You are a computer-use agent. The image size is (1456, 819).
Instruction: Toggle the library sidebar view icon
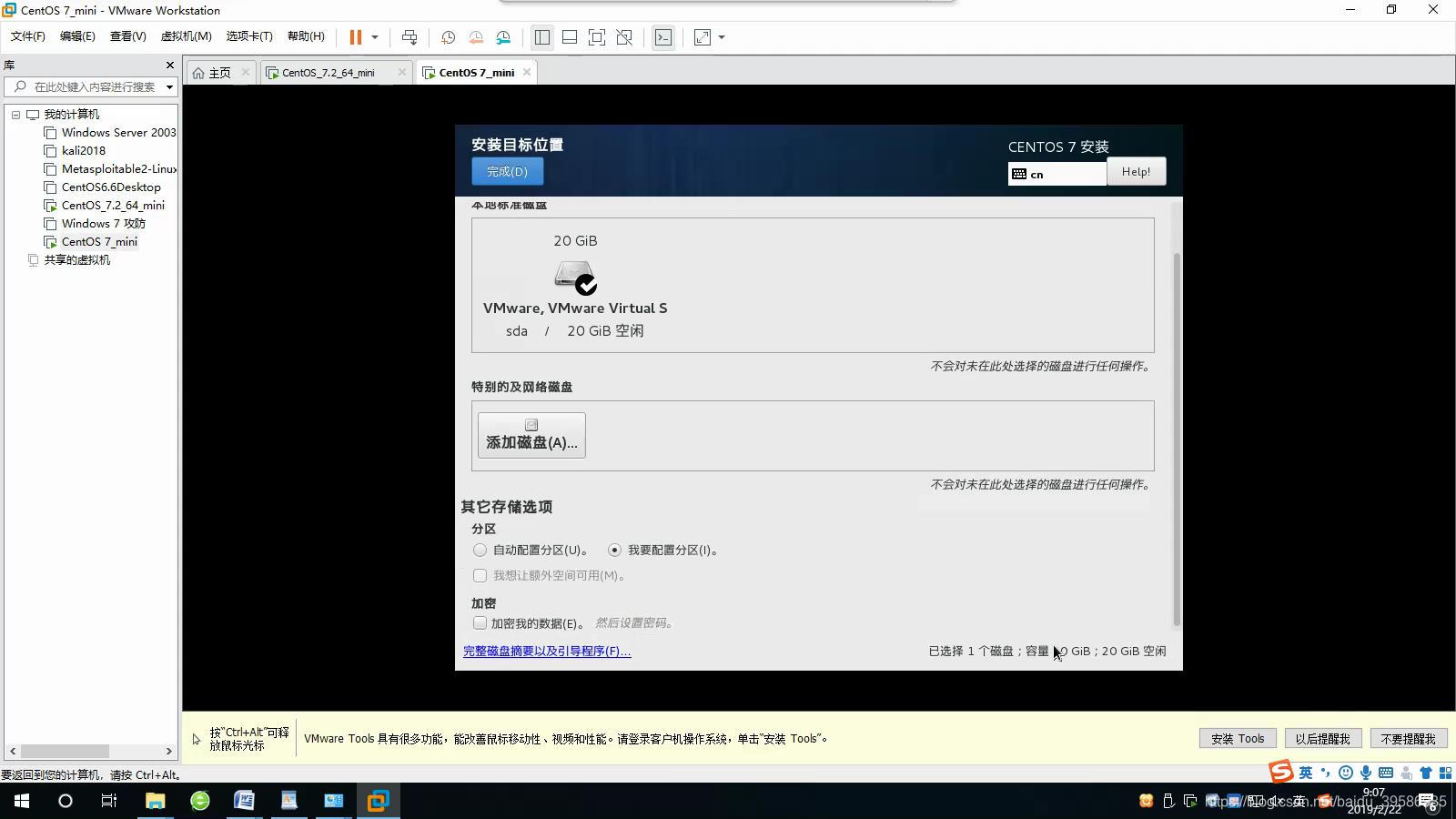(542, 37)
